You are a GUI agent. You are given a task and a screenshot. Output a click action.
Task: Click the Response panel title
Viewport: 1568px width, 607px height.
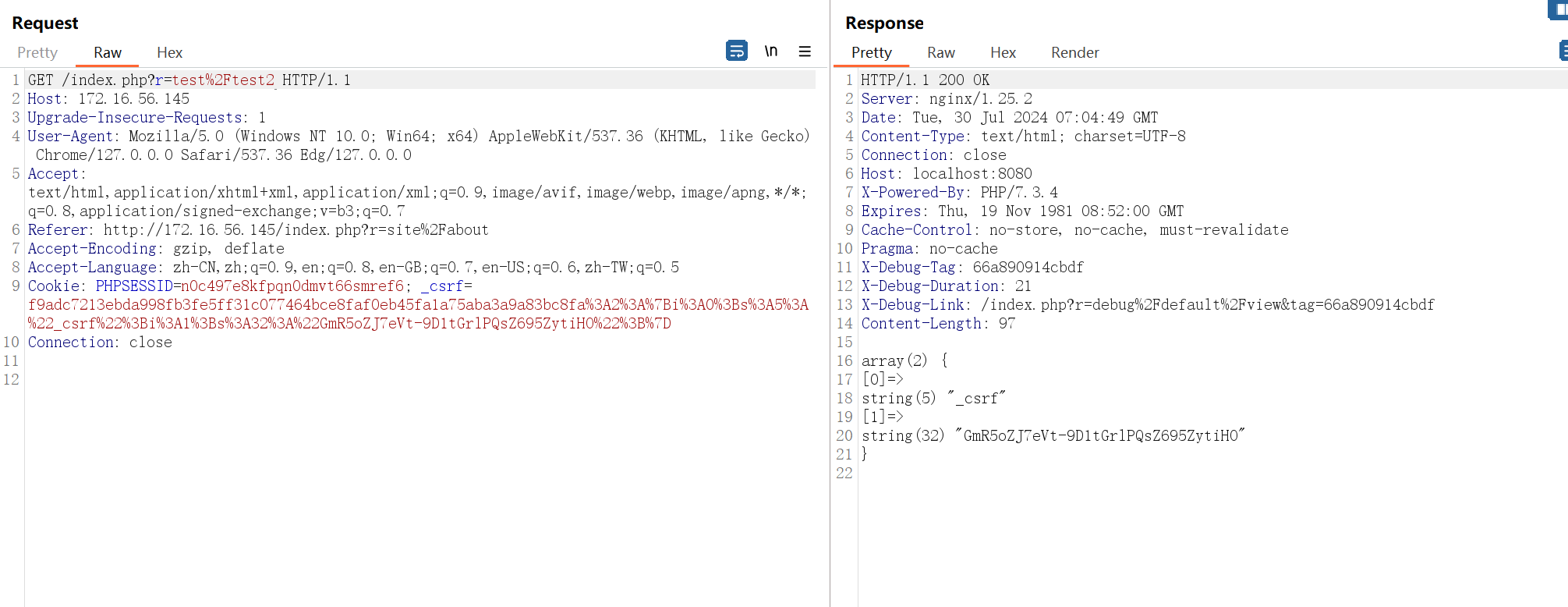click(884, 23)
